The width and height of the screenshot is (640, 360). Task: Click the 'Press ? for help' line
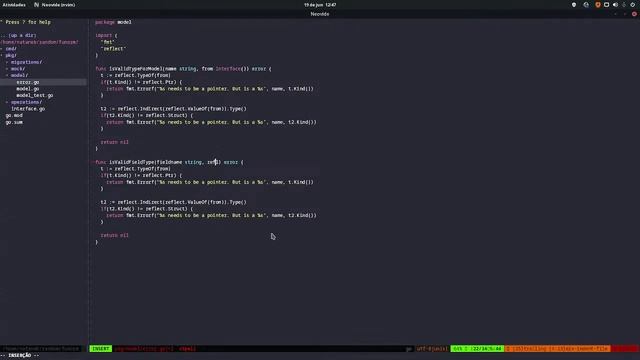click(26, 22)
